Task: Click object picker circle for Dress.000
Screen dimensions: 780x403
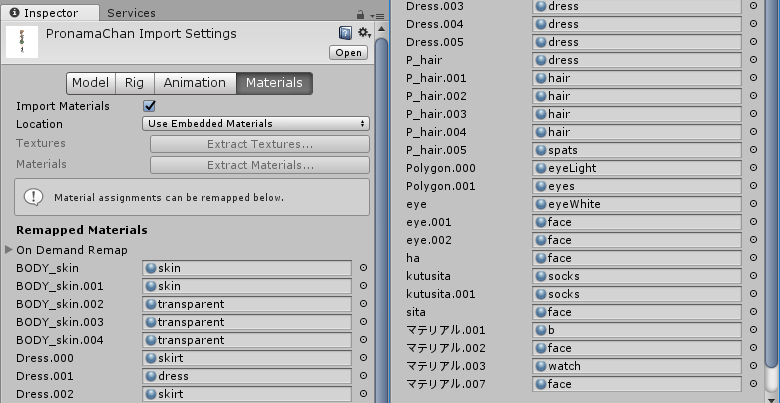Action: [x=363, y=358]
